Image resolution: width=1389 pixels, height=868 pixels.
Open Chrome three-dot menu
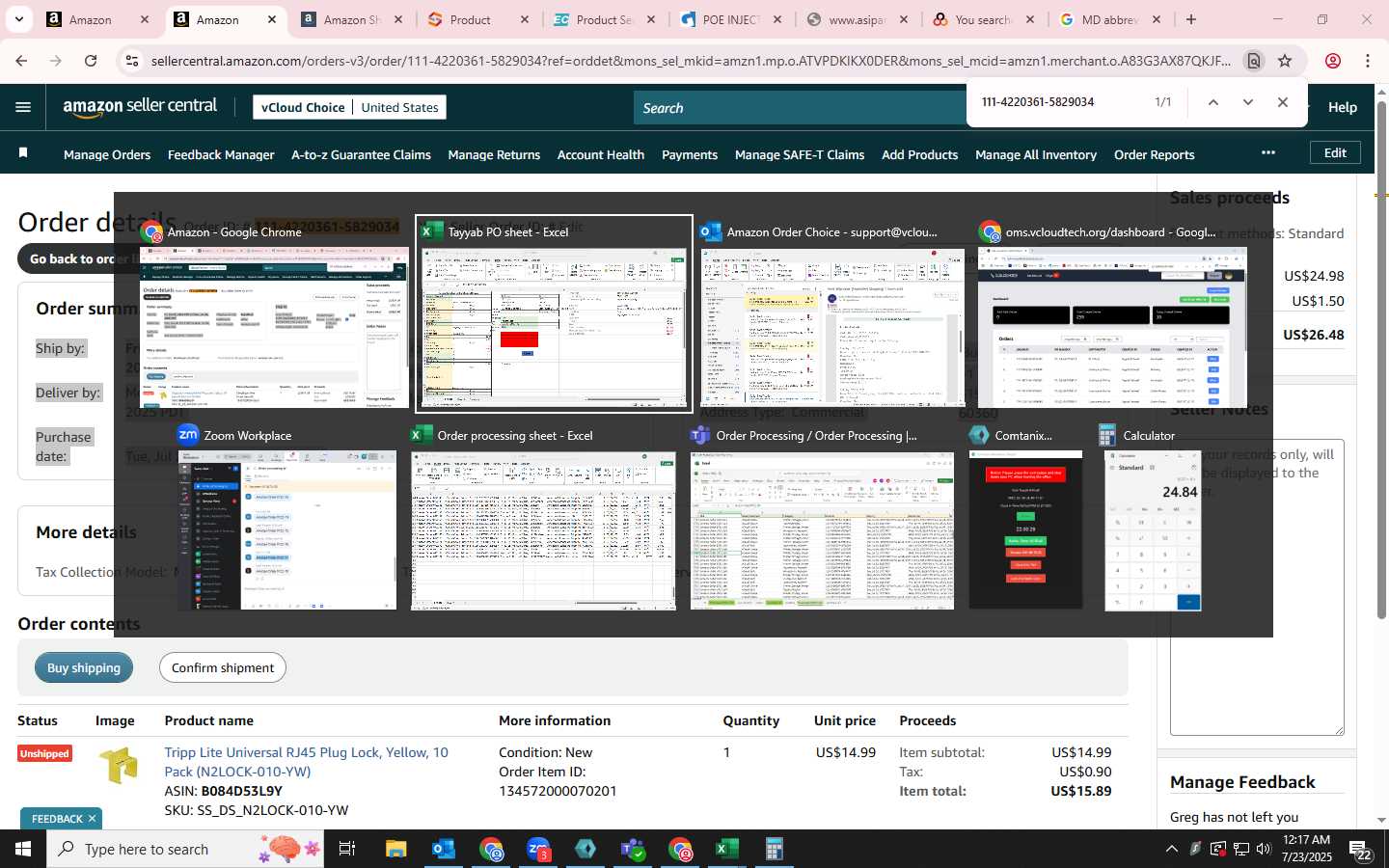[1368, 61]
